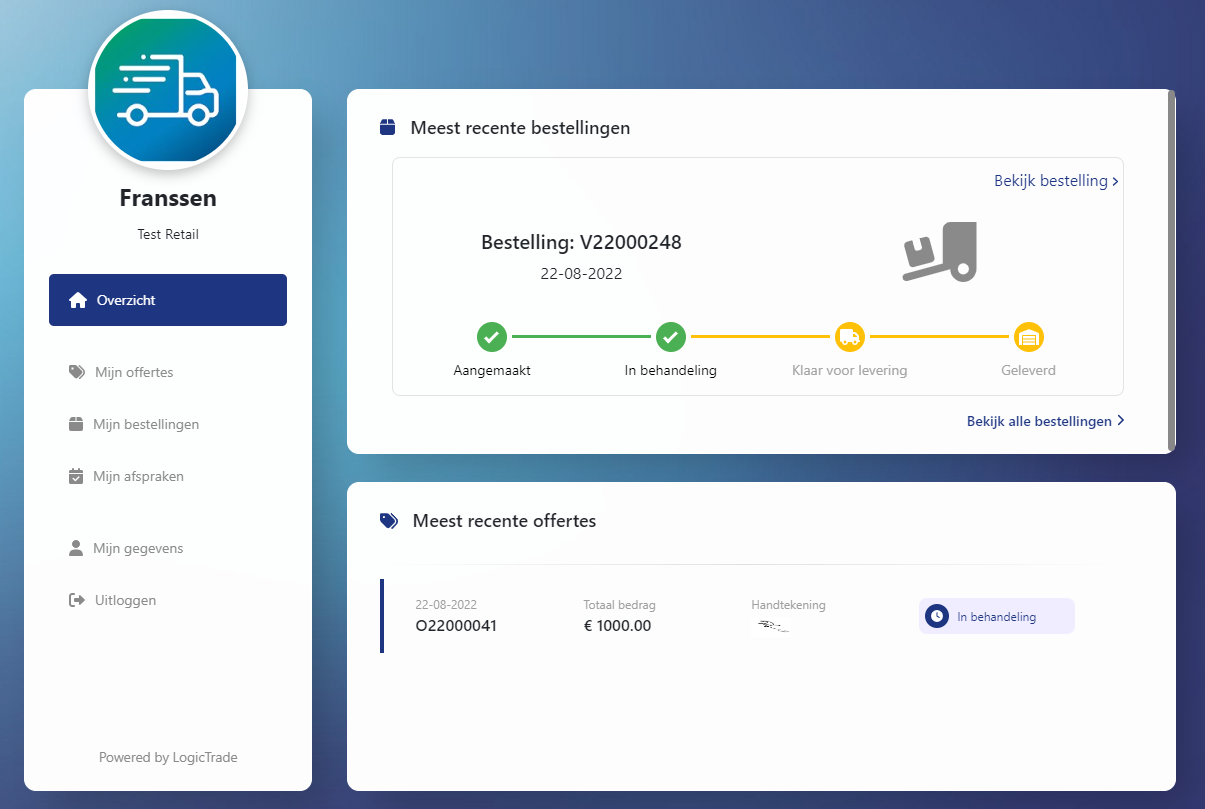Click the tag icon next to Meest recente offertes
The image size is (1205, 809).
click(x=388, y=520)
